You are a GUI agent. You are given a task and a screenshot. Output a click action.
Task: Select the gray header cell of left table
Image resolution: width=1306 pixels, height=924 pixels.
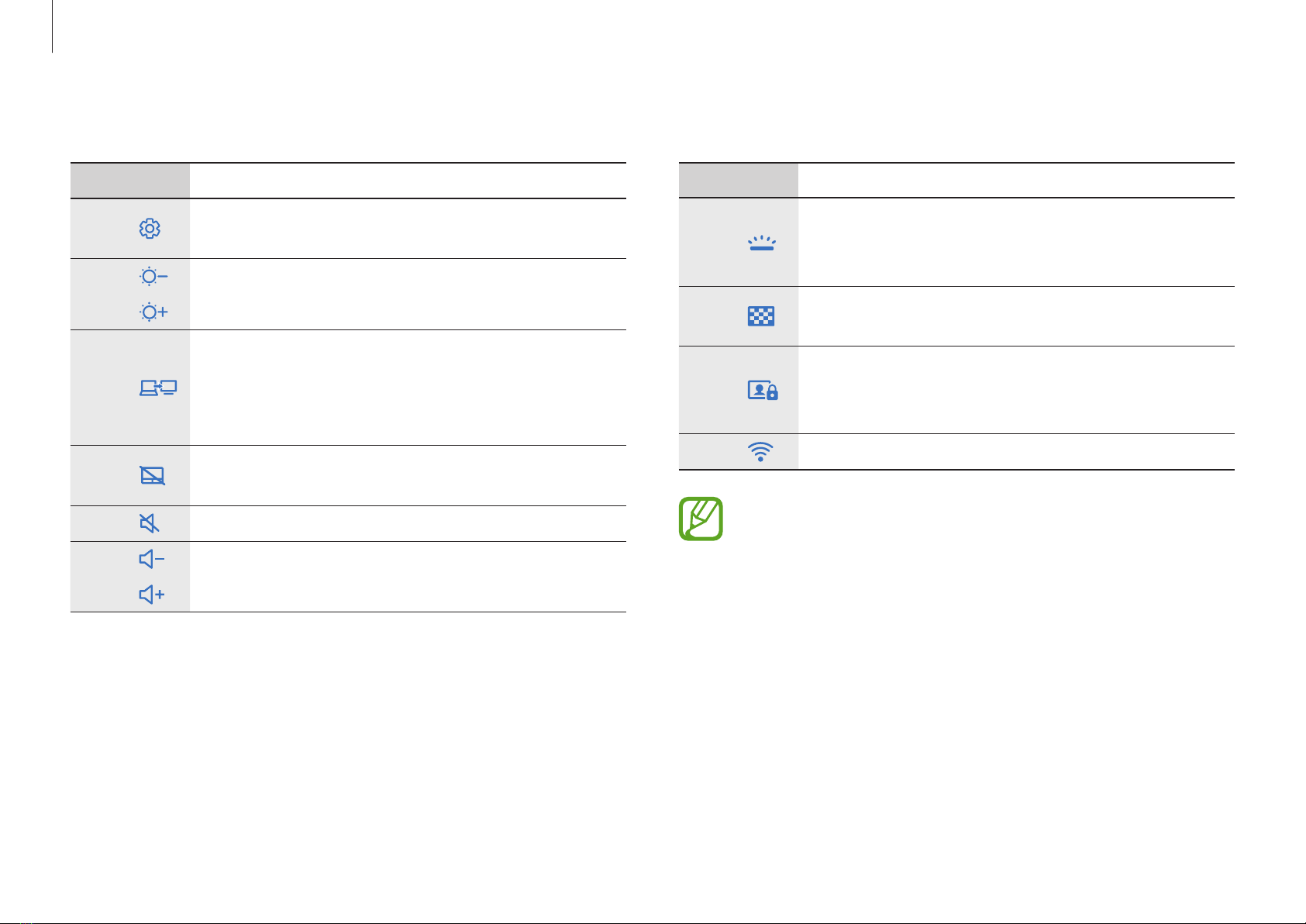pyautogui.click(x=130, y=181)
